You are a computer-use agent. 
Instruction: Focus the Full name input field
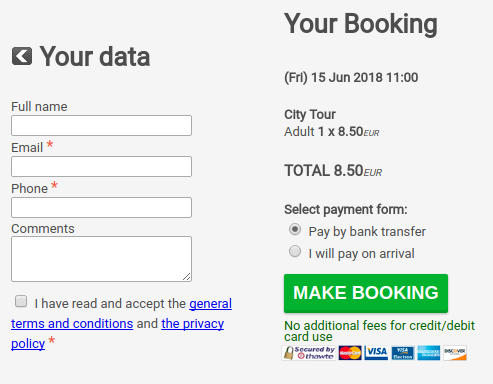101,125
